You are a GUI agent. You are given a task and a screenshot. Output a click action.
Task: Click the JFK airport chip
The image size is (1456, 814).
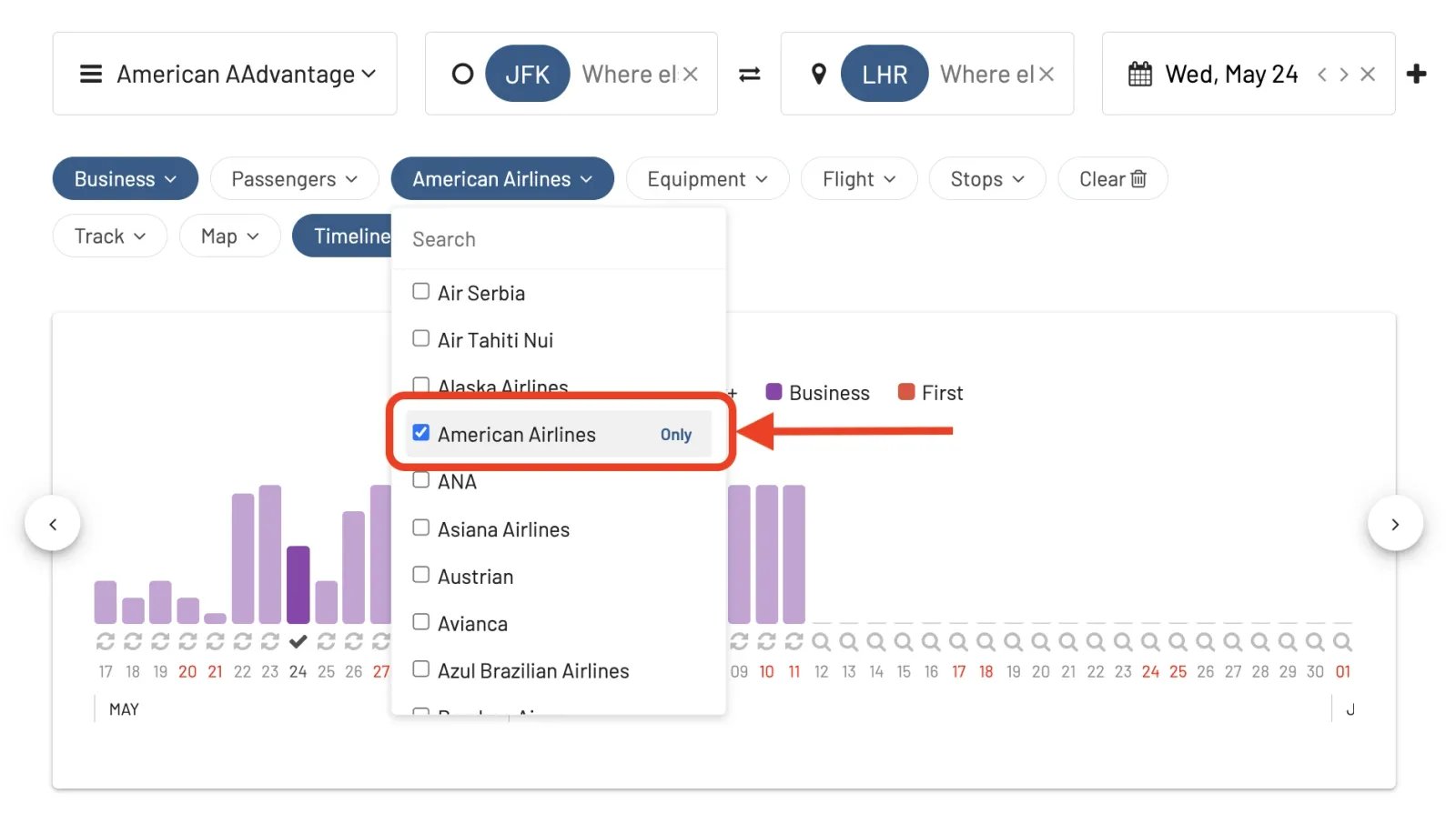point(528,74)
